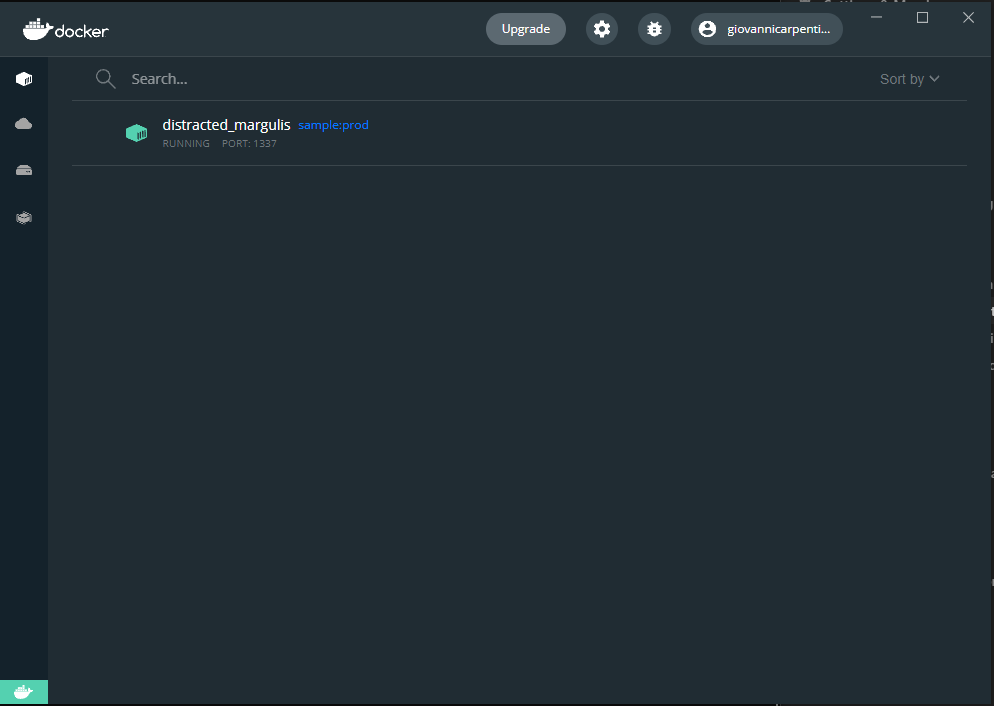994x706 pixels.
Task: Open the Containers section in the sidebar
Action: (24, 79)
